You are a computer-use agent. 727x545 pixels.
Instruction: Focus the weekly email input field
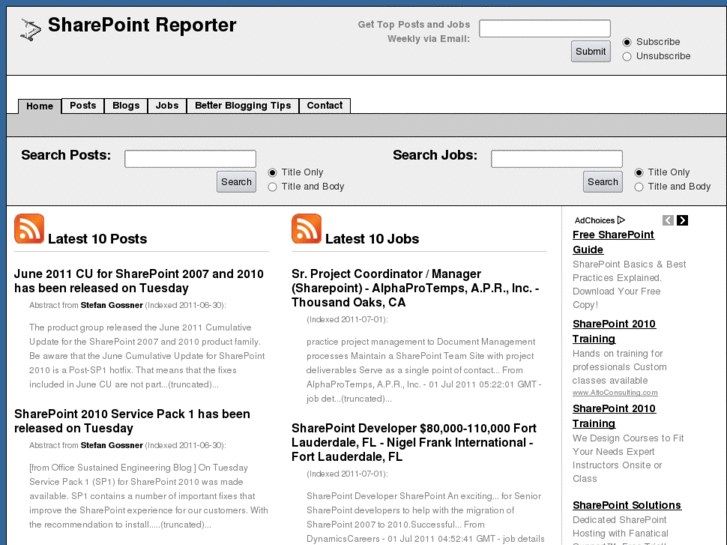coord(545,28)
